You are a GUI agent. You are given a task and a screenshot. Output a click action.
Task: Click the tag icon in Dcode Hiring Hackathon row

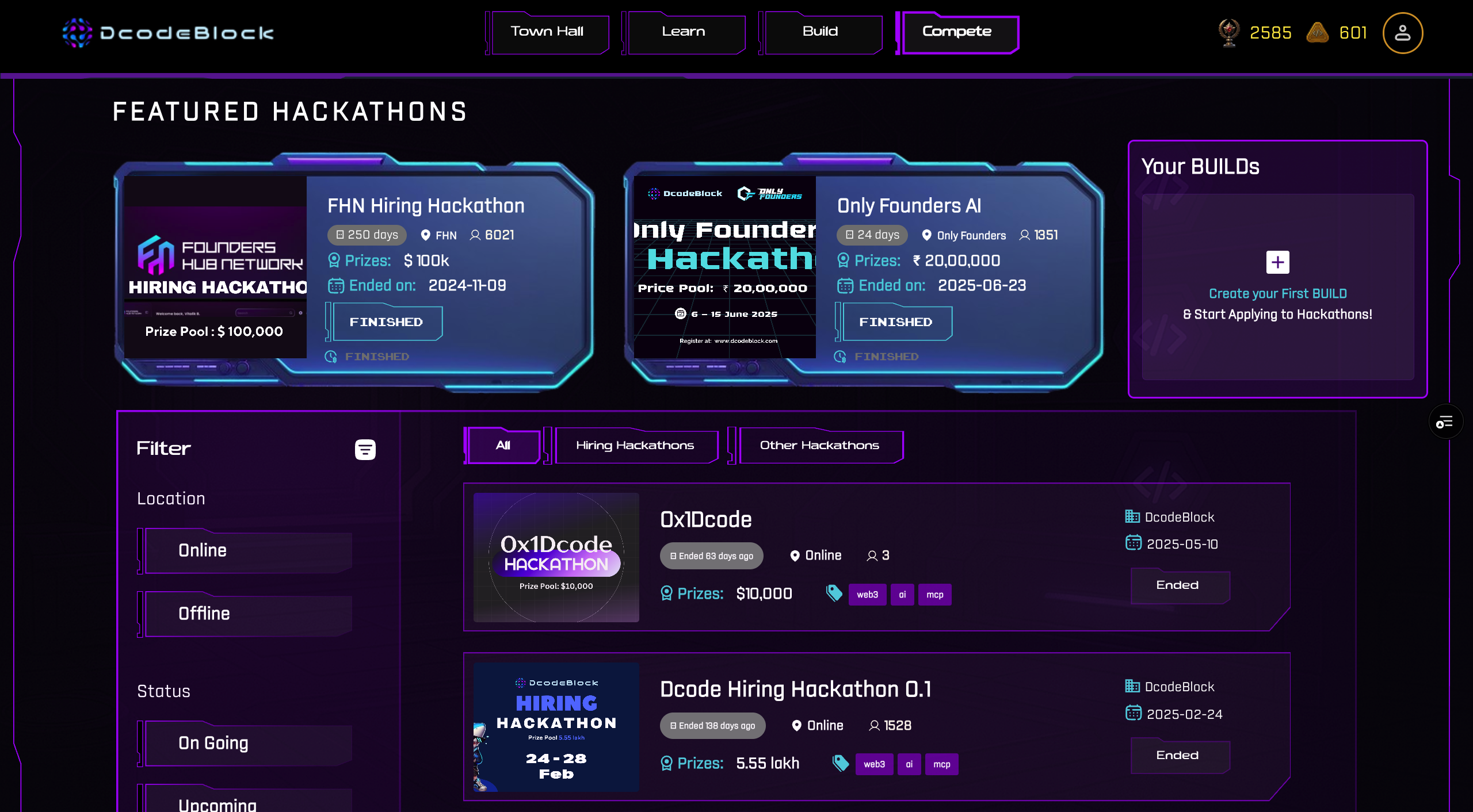point(841,763)
